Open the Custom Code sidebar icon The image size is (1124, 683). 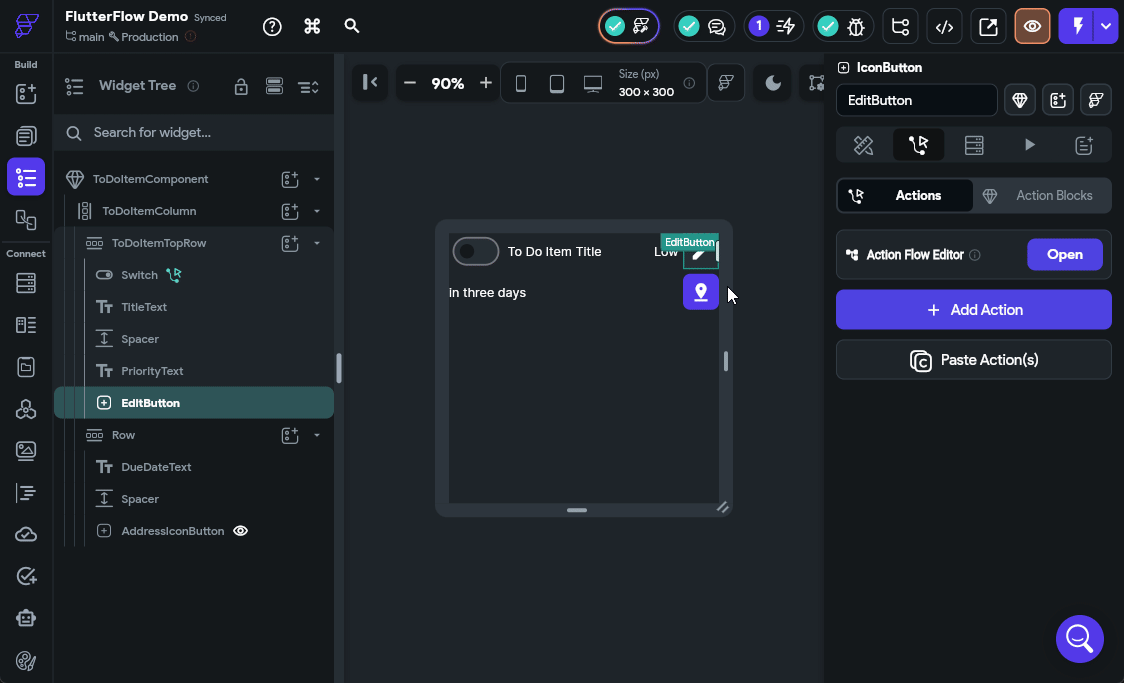(26, 493)
